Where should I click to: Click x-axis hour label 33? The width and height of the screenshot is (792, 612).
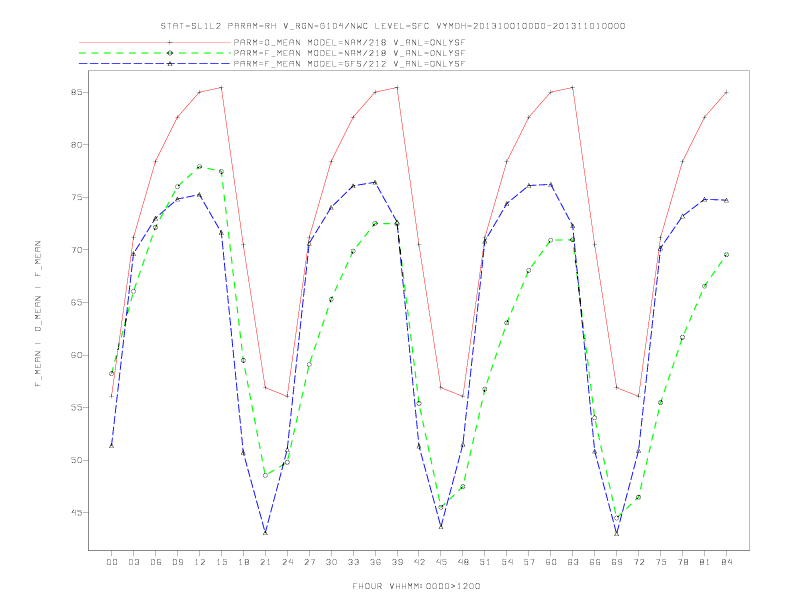coord(353,562)
